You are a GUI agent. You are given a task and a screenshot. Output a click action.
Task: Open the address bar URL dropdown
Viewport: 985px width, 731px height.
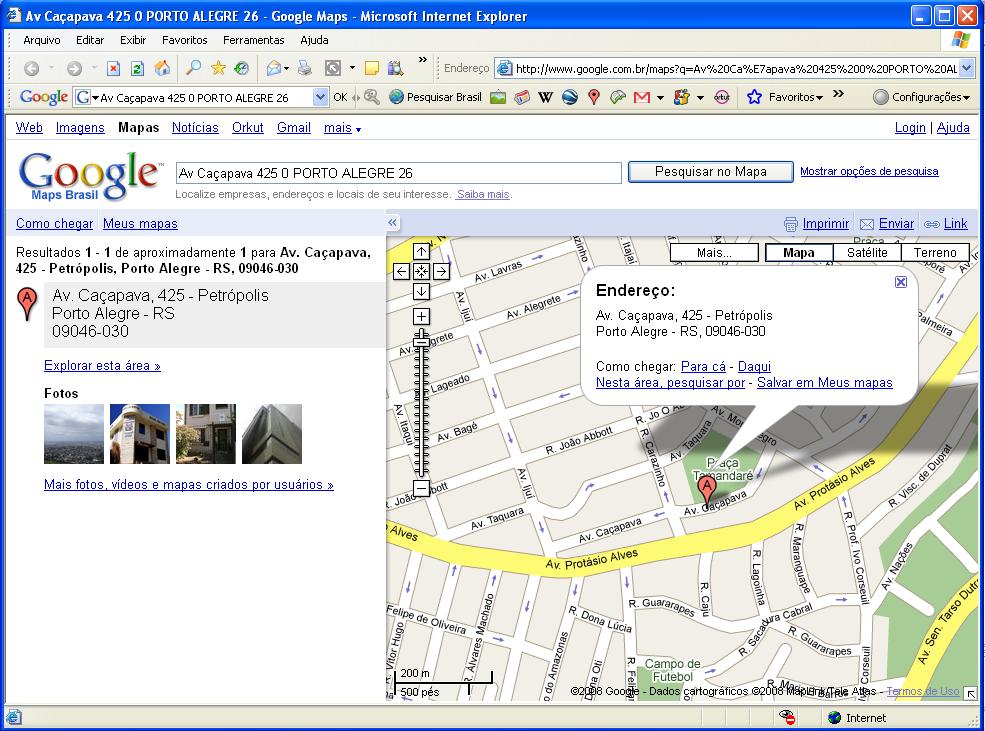pos(966,68)
